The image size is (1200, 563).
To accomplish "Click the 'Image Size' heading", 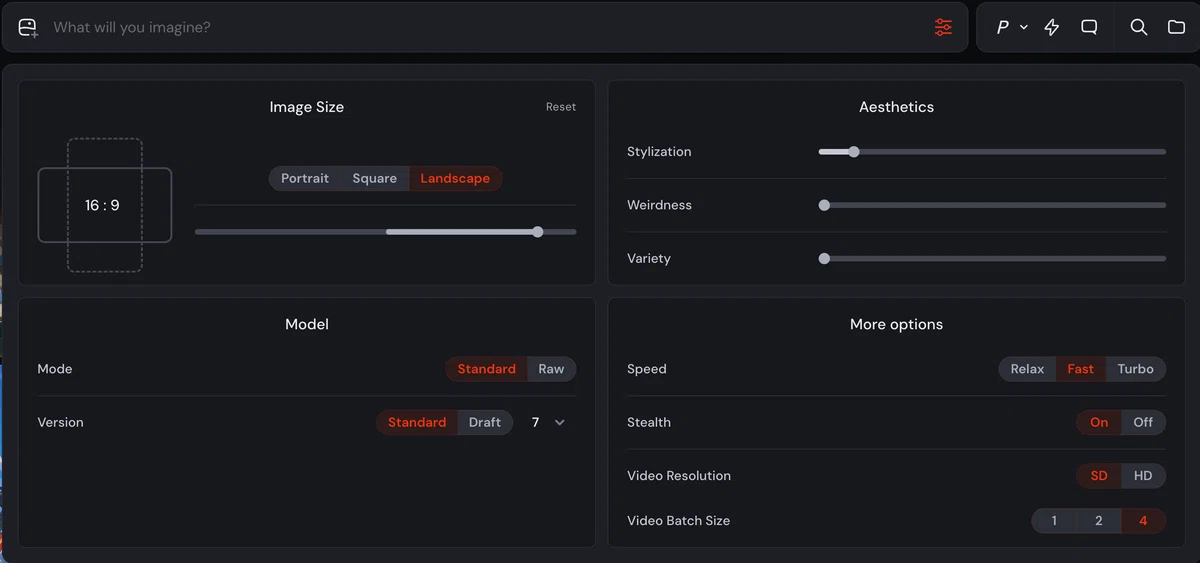I will coord(307,107).
